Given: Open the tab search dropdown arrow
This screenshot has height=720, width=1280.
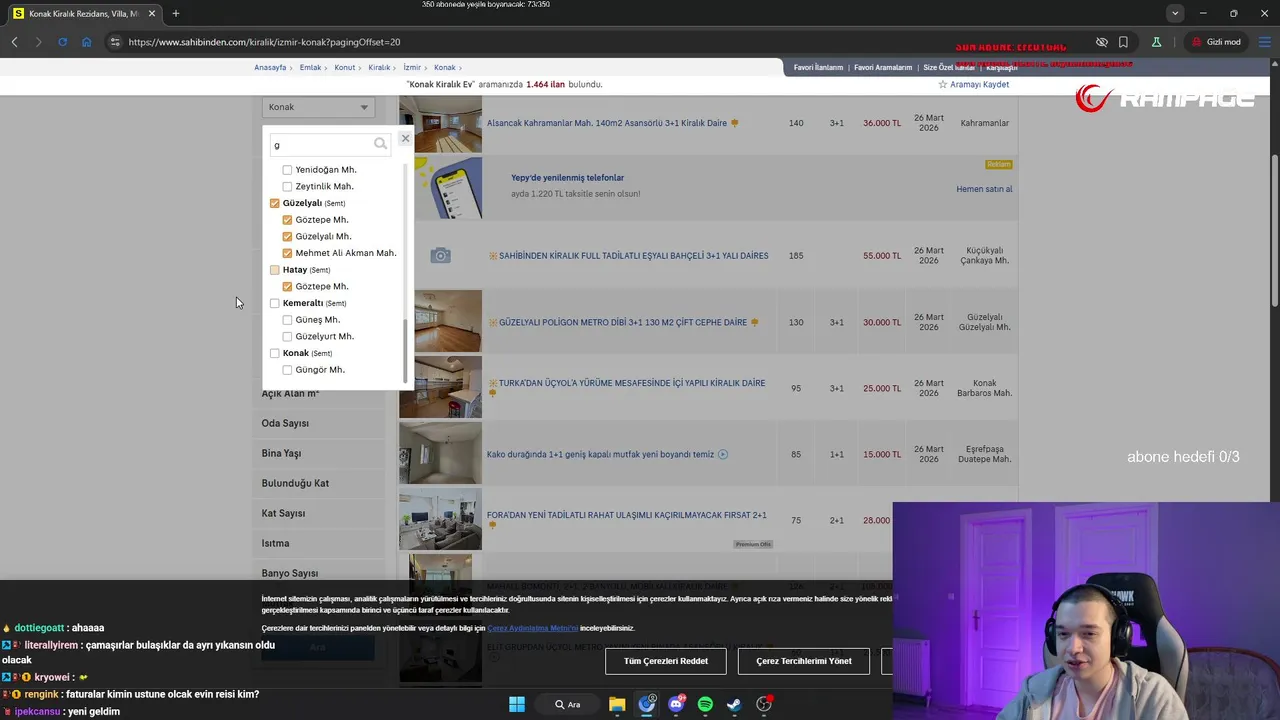Looking at the screenshot, I should click(1175, 13).
